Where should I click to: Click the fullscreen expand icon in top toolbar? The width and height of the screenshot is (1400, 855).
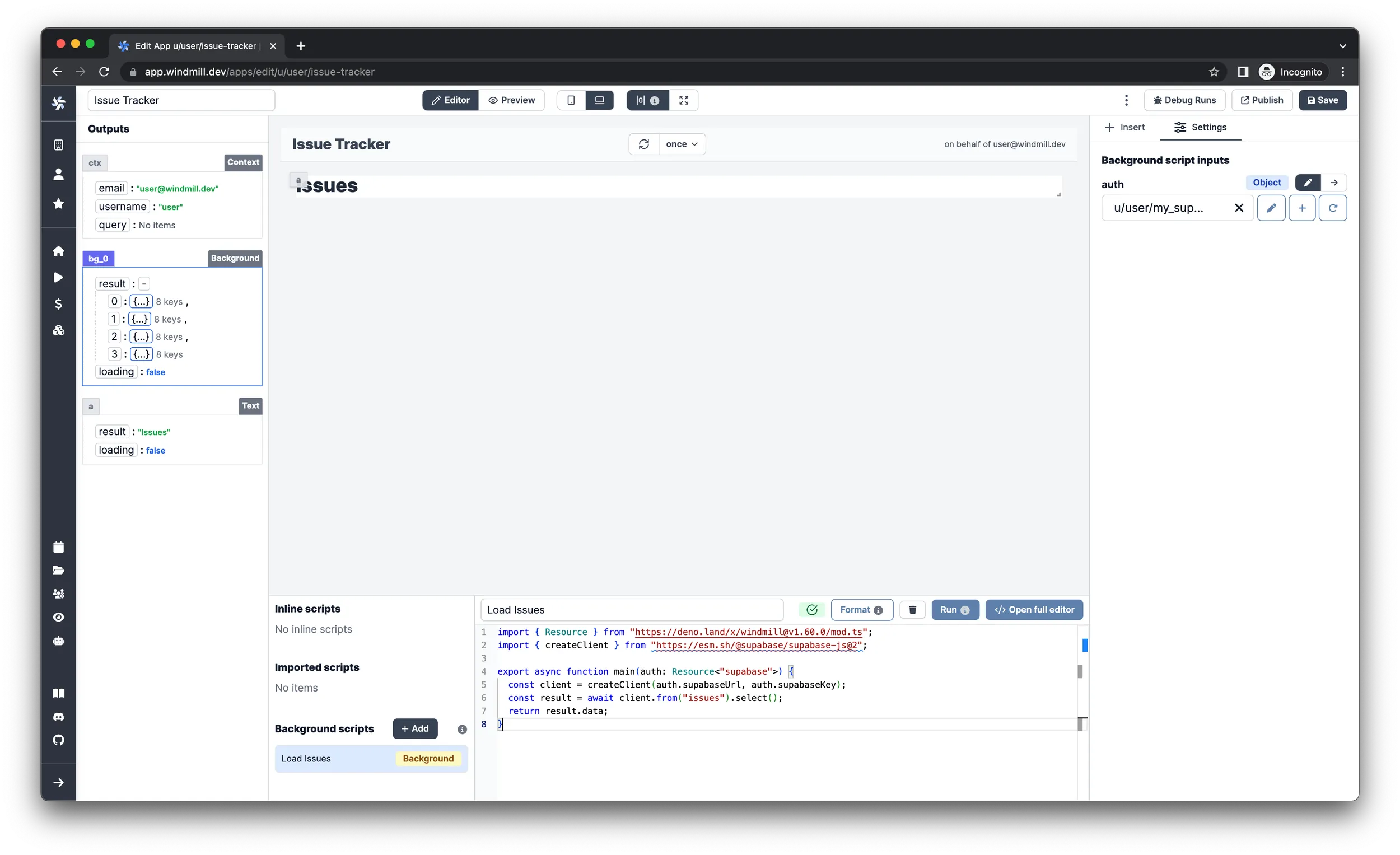[x=684, y=100]
